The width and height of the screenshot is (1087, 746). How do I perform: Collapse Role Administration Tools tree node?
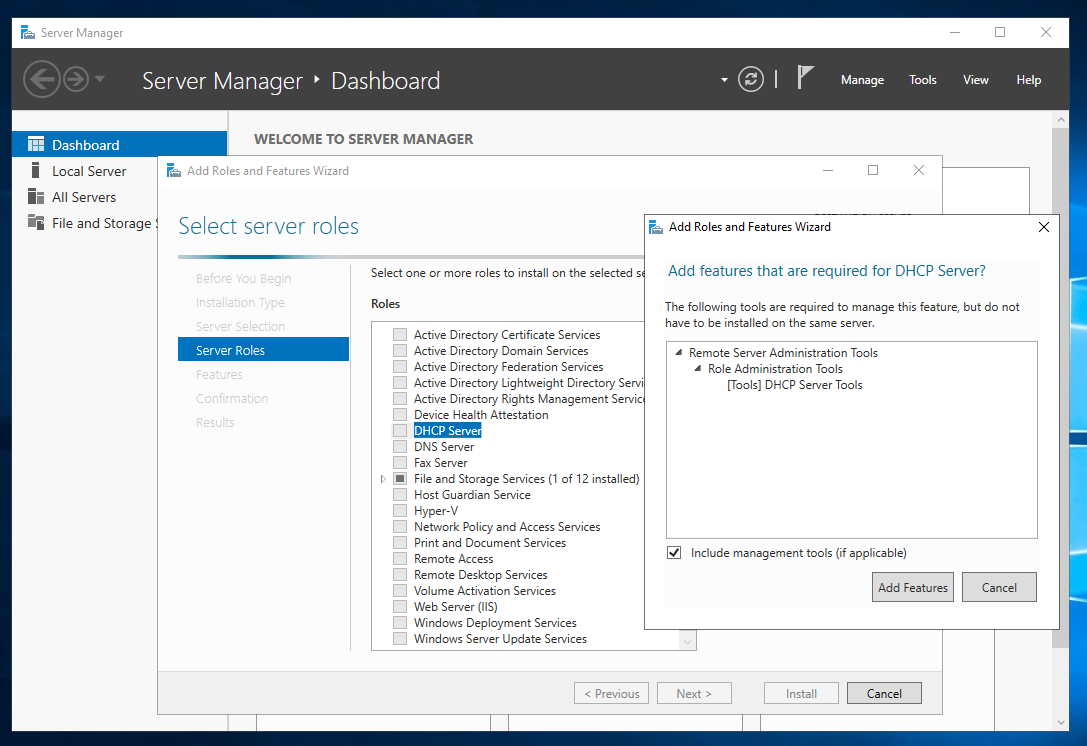click(698, 369)
